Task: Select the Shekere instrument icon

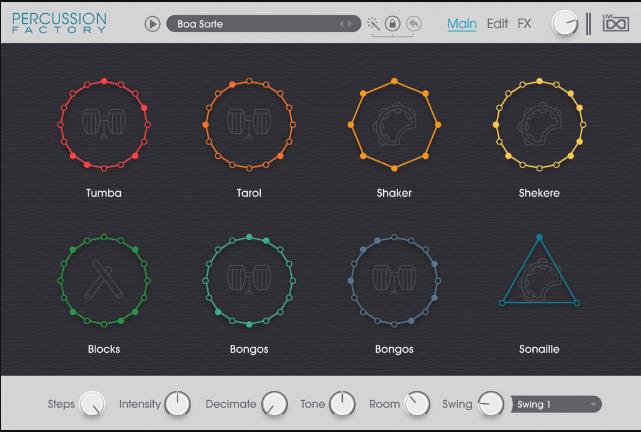Action: pyautogui.click(x=539, y=125)
